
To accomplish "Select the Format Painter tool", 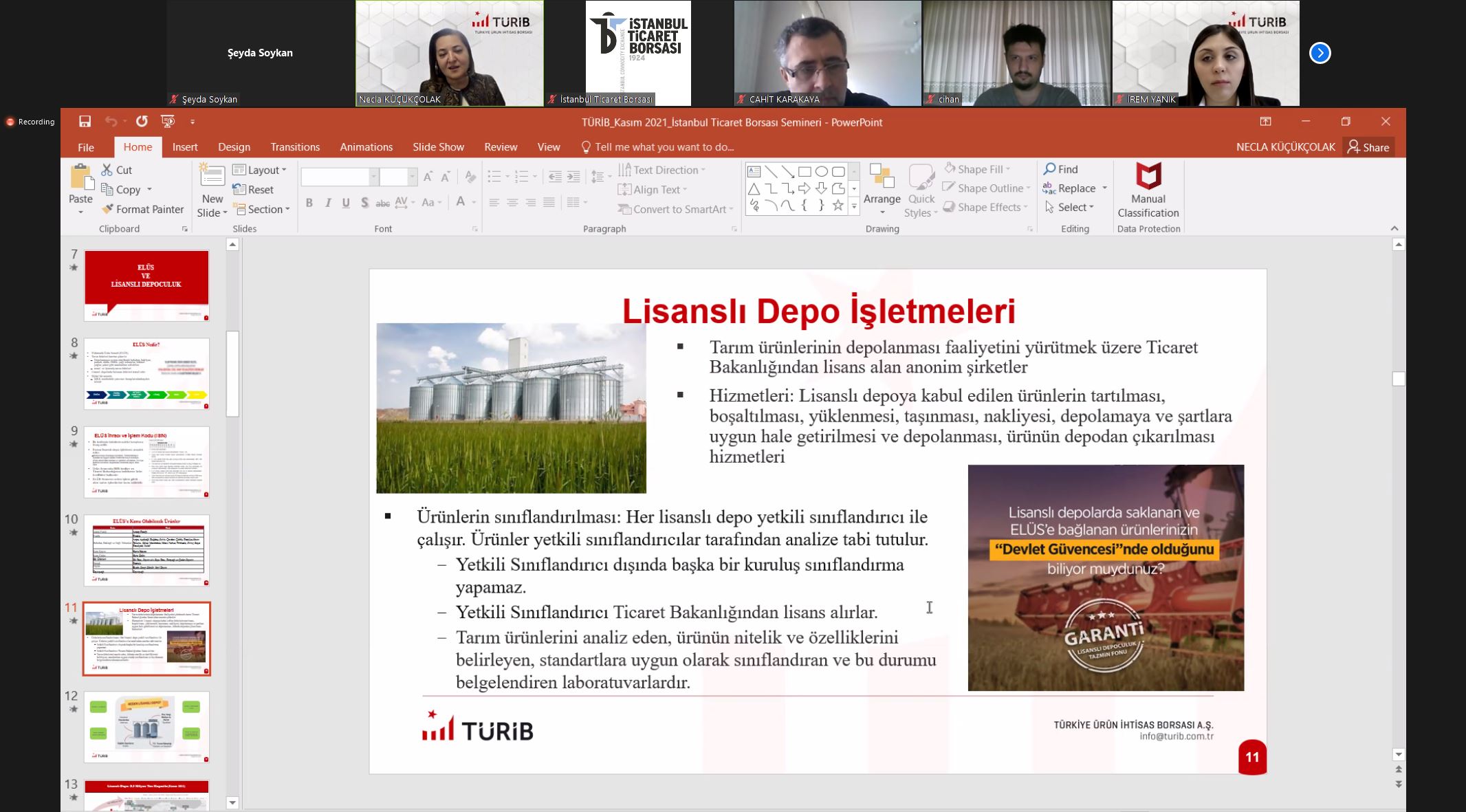I will pyautogui.click(x=143, y=209).
